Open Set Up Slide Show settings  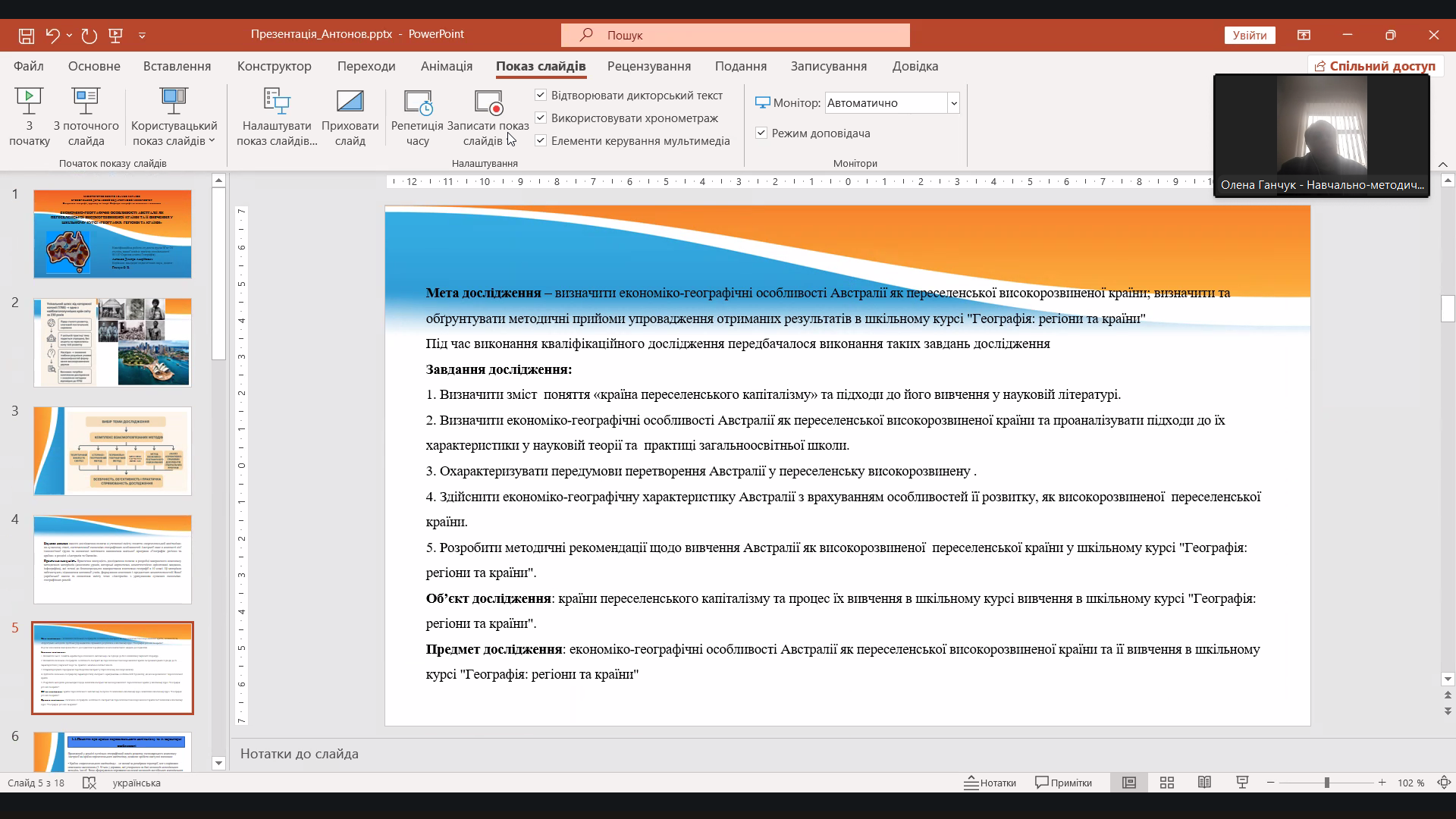point(277,102)
